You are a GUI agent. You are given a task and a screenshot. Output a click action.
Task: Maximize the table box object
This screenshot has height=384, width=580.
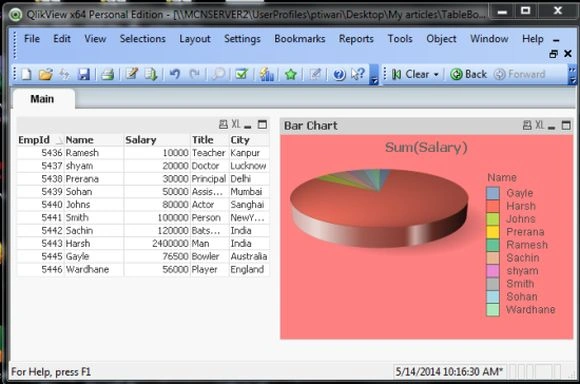pos(262,125)
